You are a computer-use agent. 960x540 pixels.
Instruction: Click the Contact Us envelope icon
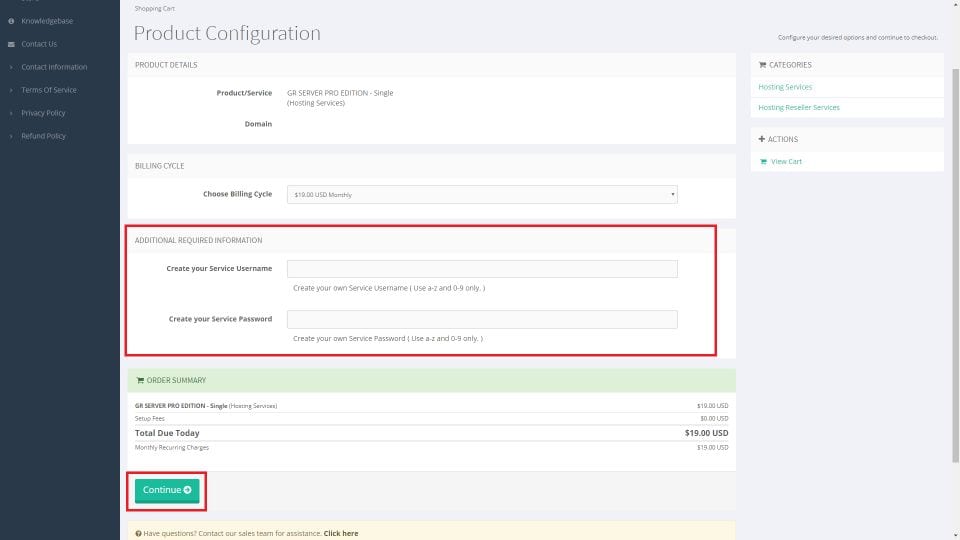click(x=11, y=44)
